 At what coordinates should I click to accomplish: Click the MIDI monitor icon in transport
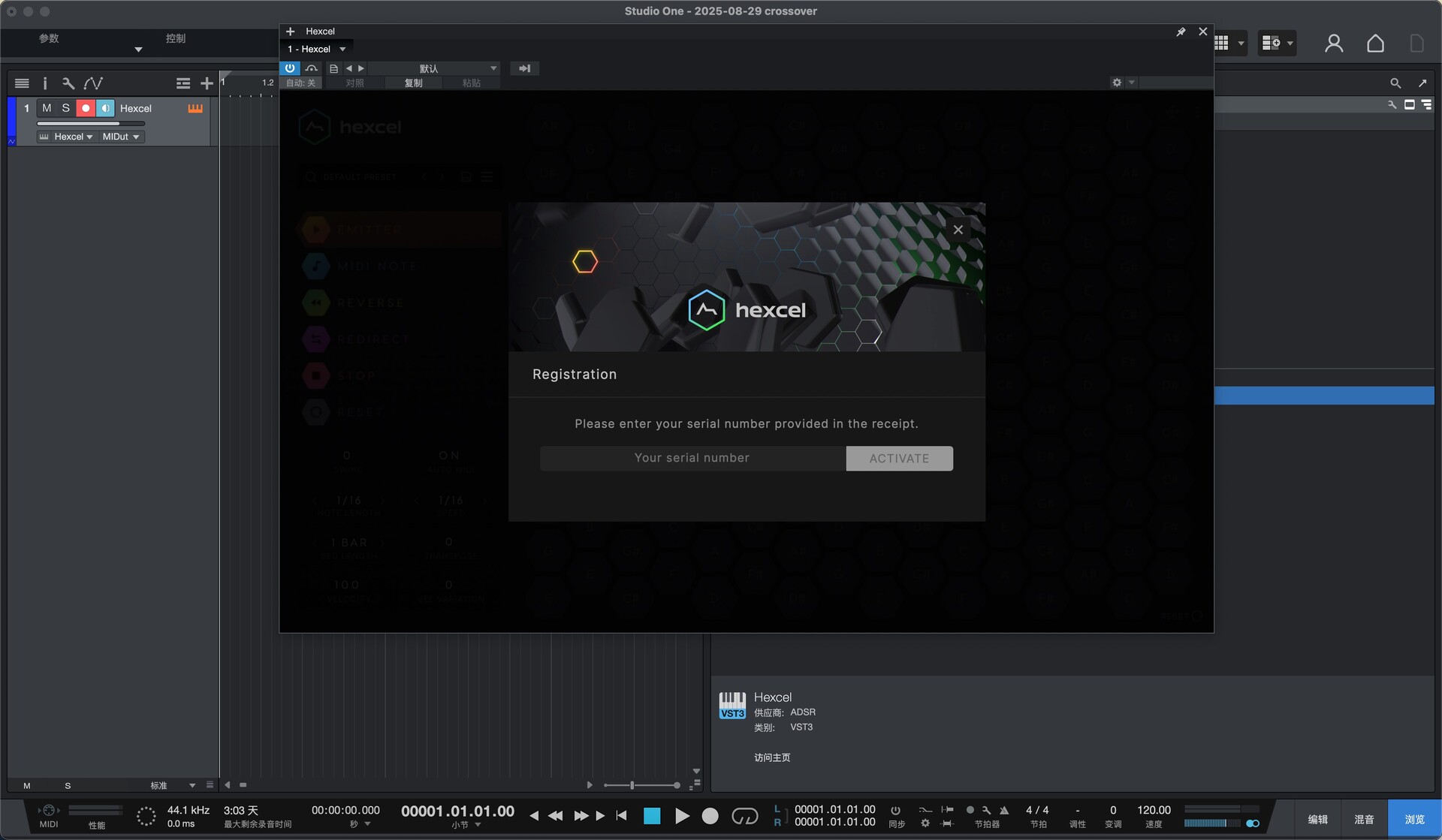point(49,811)
